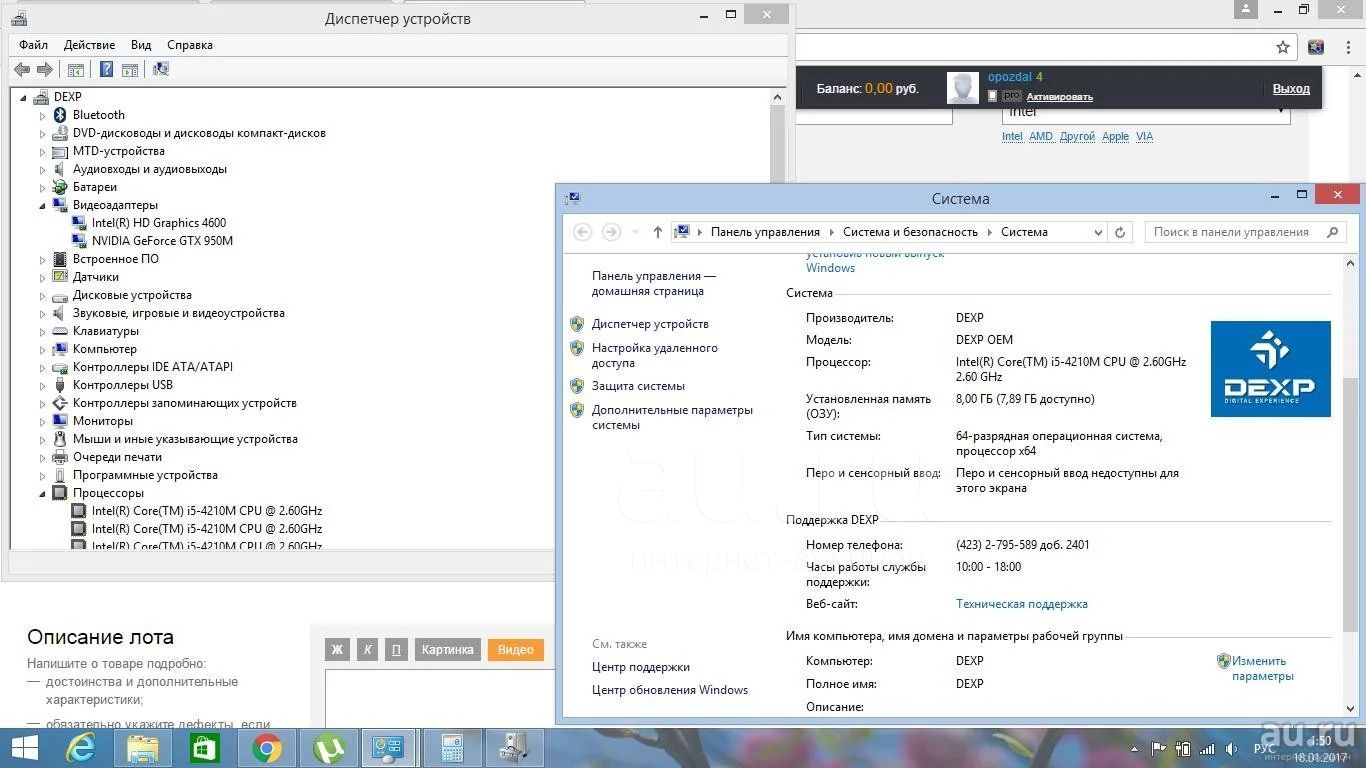1366x768 pixels.
Task: Open Device Manager help question-mark icon
Action: 106,69
